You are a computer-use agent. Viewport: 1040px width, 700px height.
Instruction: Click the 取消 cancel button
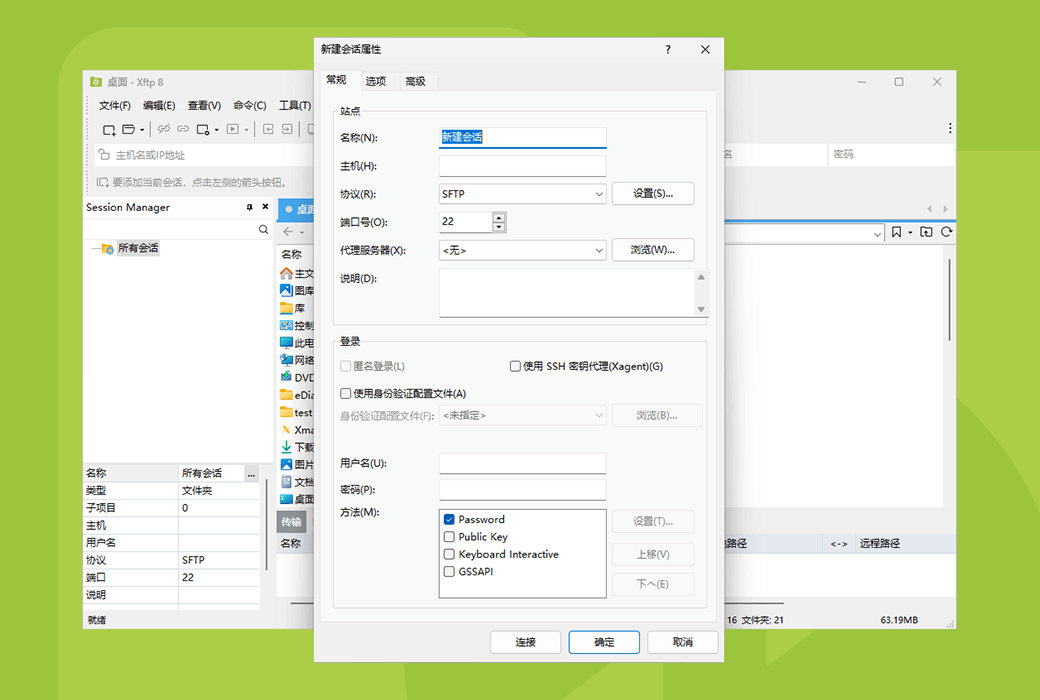[682, 642]
